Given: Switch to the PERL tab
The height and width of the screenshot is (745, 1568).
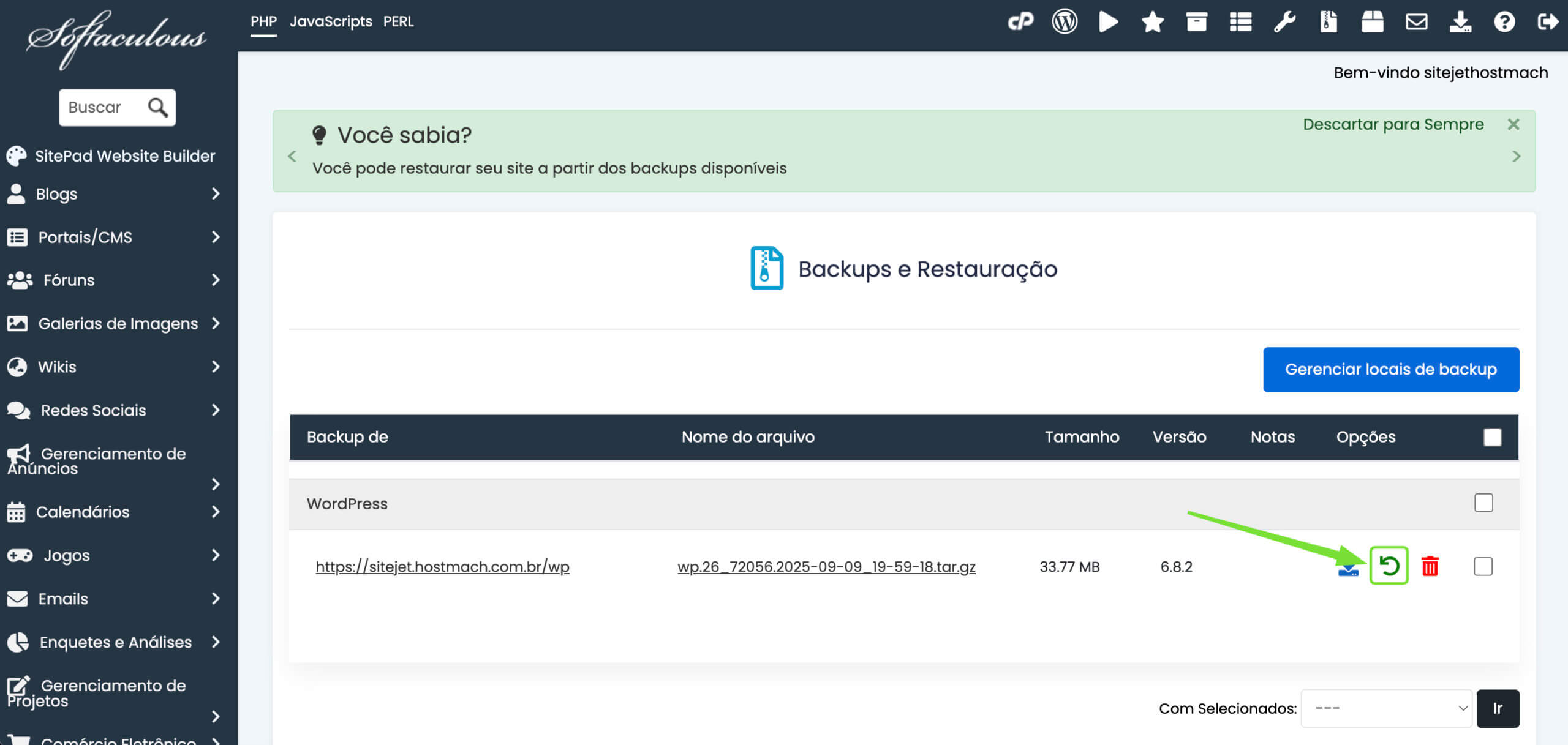Looking at the screenshot, I should point(398,21).
